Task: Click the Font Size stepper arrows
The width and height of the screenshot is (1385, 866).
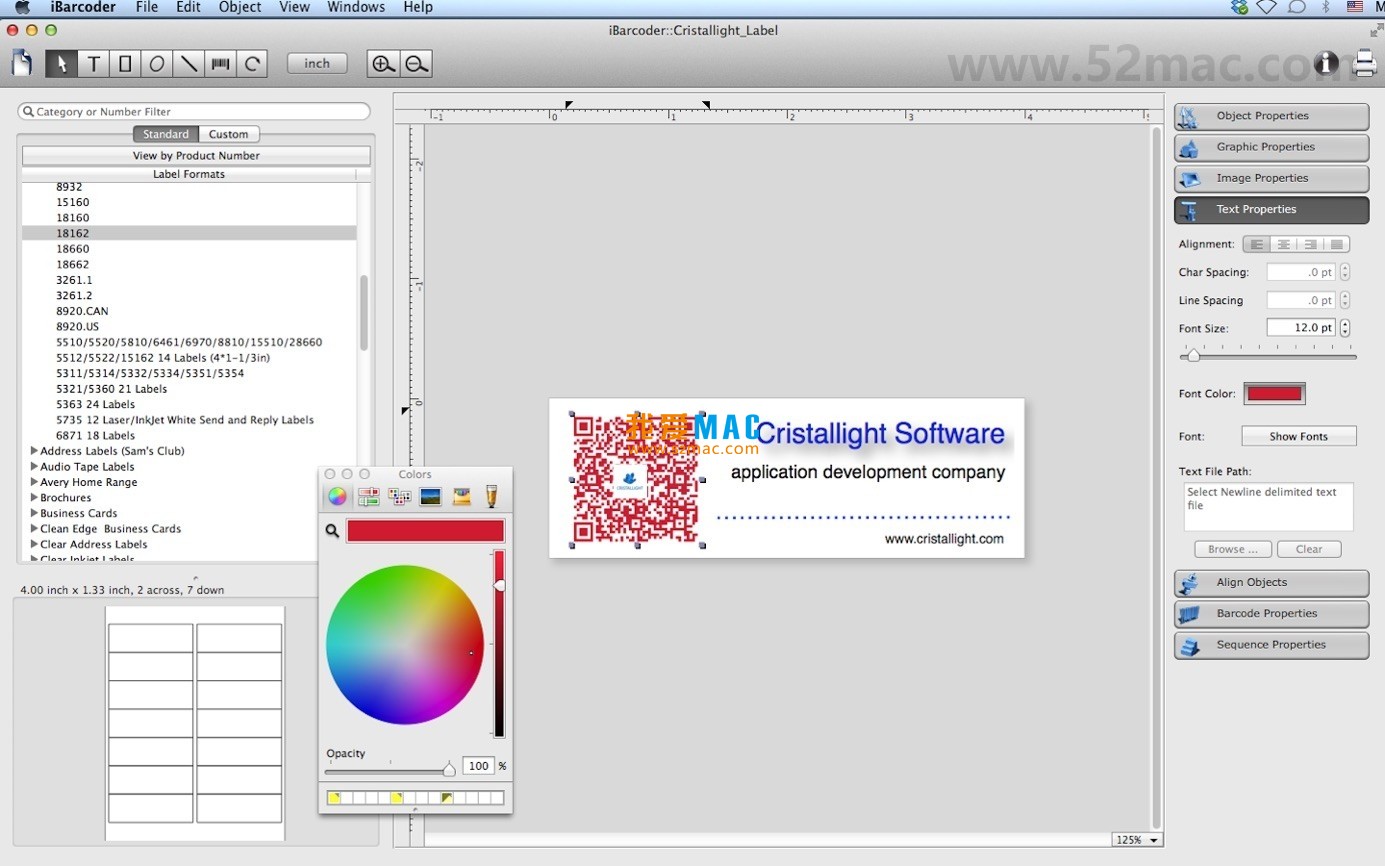Action: [1345, 328]
